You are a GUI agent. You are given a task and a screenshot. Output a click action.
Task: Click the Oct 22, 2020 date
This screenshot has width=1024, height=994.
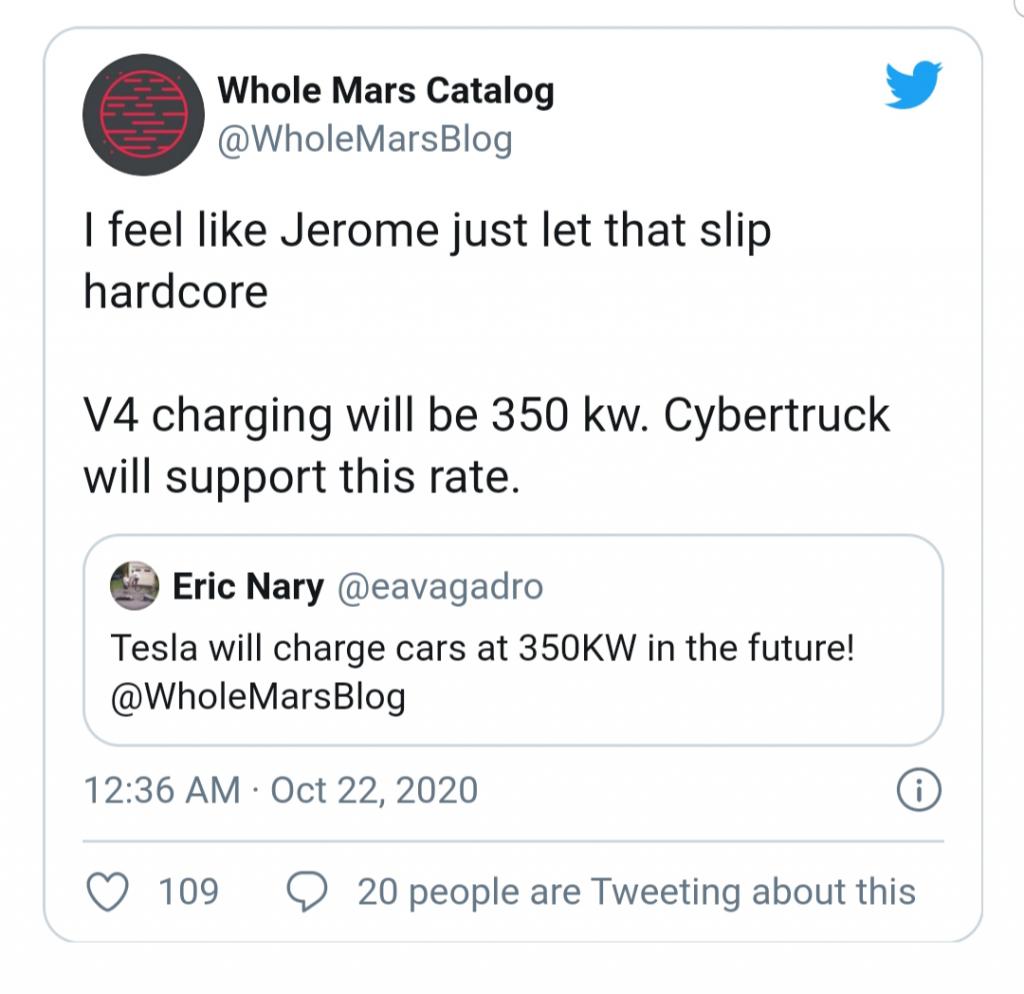(x=374, y=790)
